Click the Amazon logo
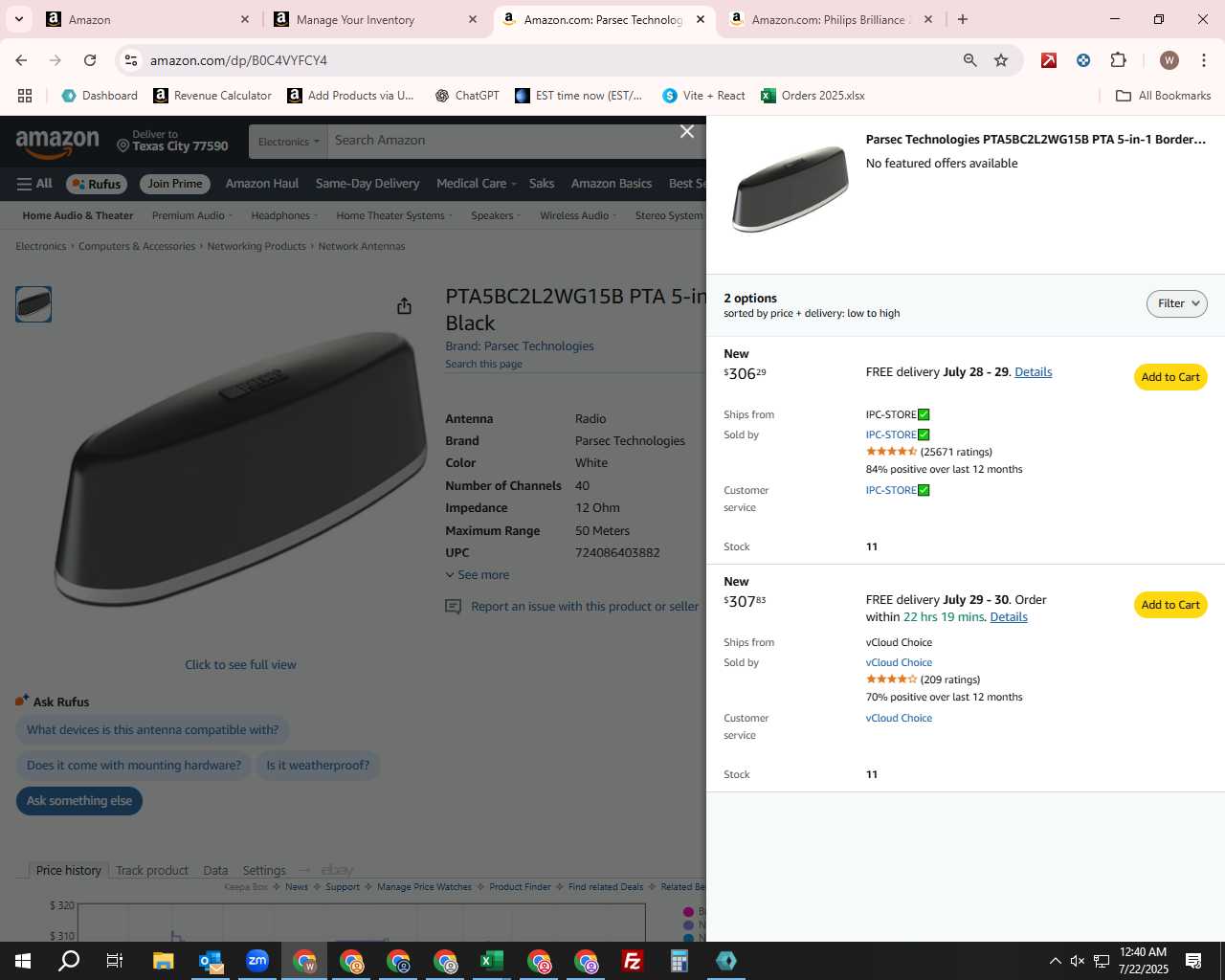1225x980 pixels. (57, 143)
